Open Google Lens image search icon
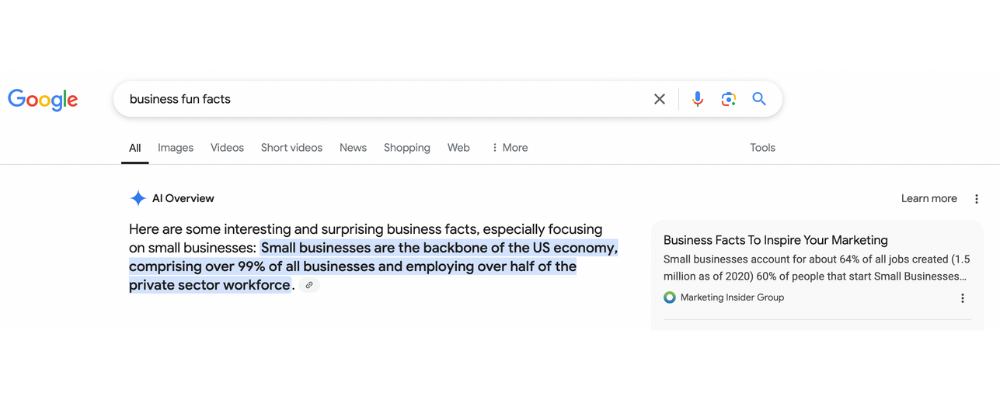 click(728, 99)
